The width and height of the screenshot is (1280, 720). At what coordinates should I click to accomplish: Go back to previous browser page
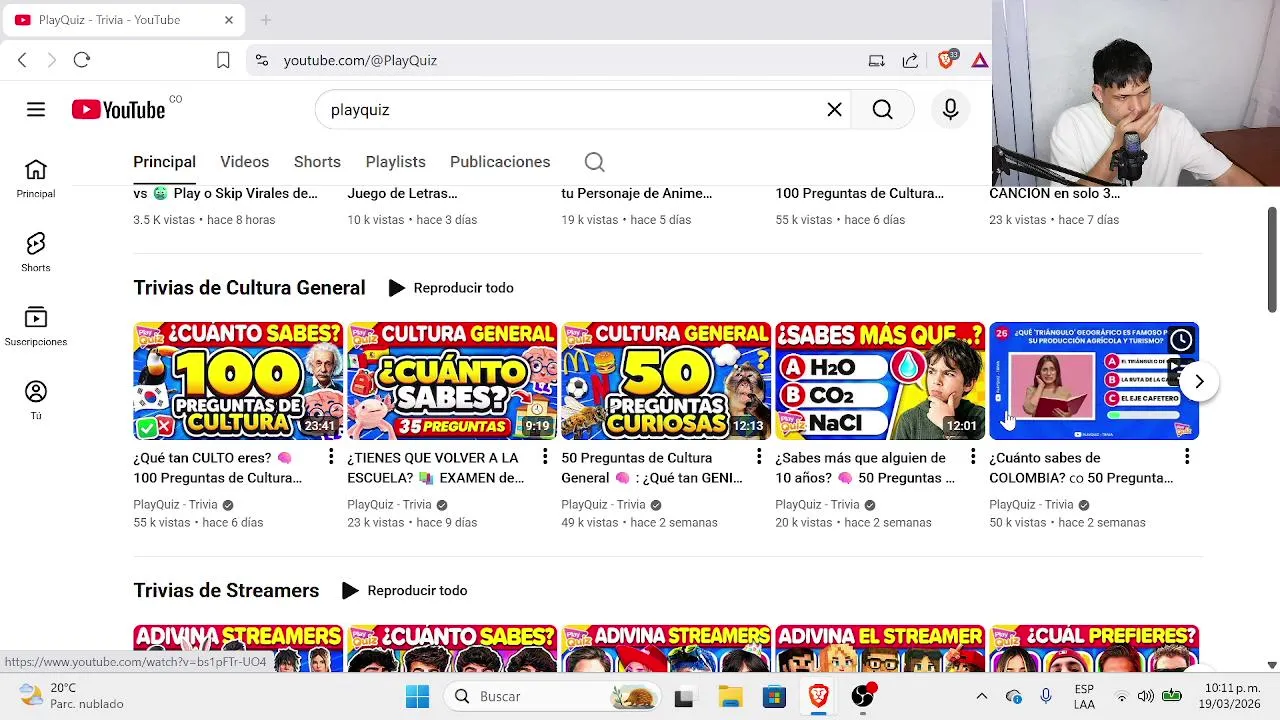point(22,60)
